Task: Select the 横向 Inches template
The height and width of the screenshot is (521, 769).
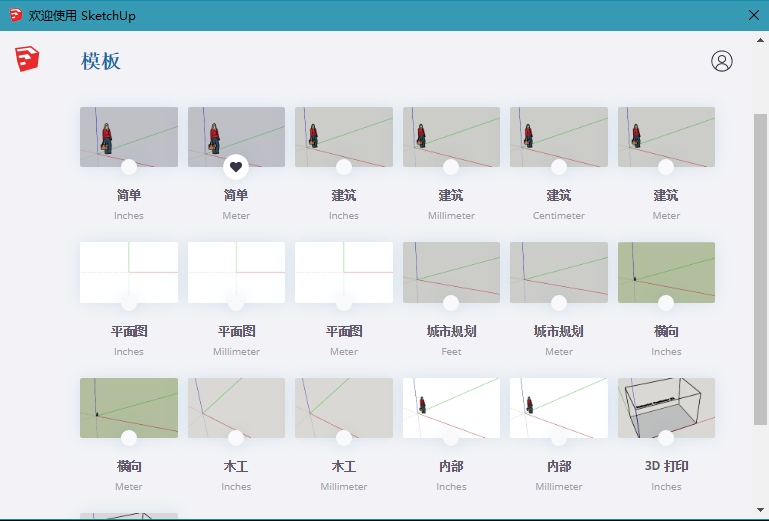Action: (x=666, y=270)
